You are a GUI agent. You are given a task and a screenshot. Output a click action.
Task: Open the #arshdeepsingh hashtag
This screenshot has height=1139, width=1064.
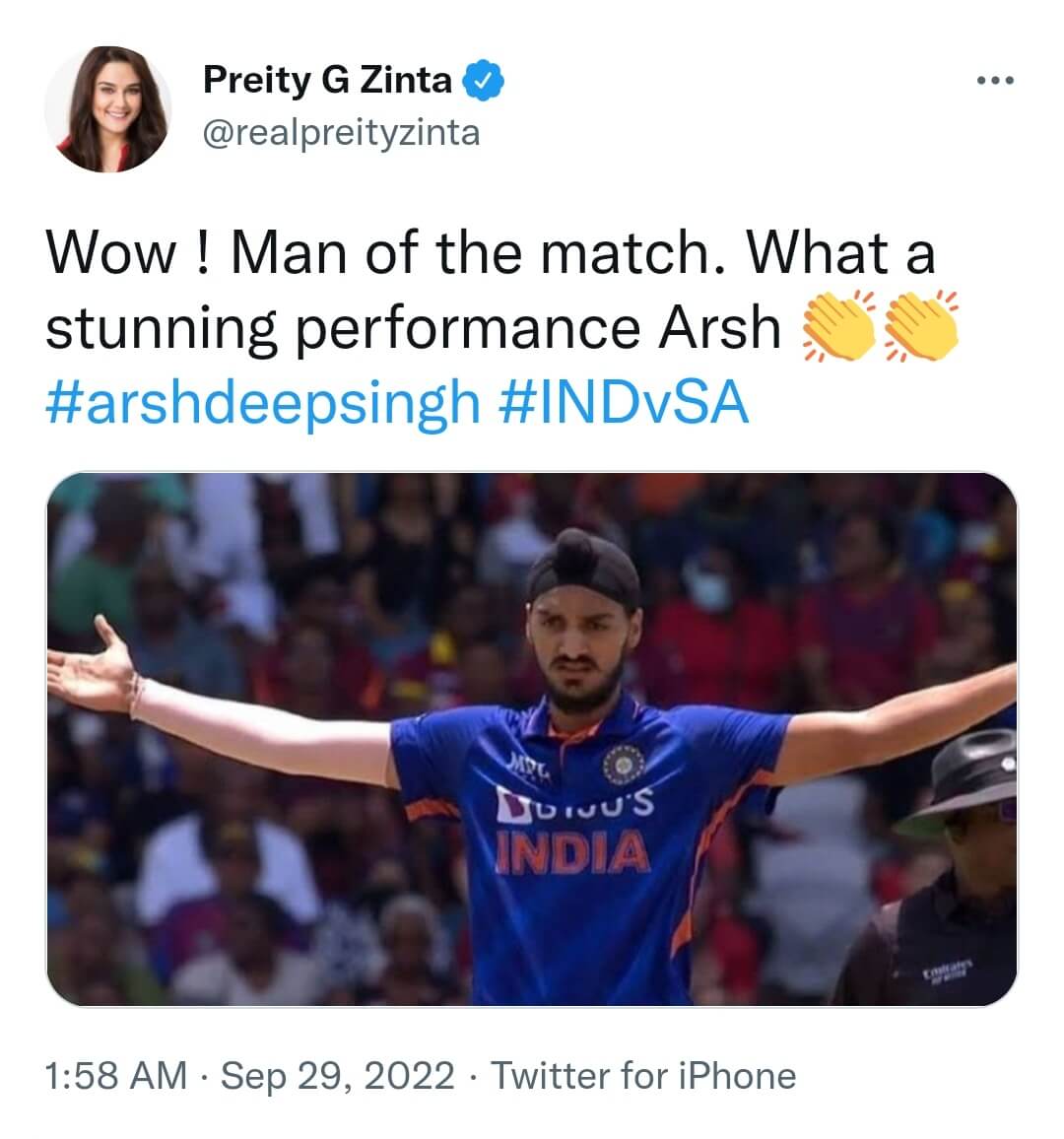263,402
